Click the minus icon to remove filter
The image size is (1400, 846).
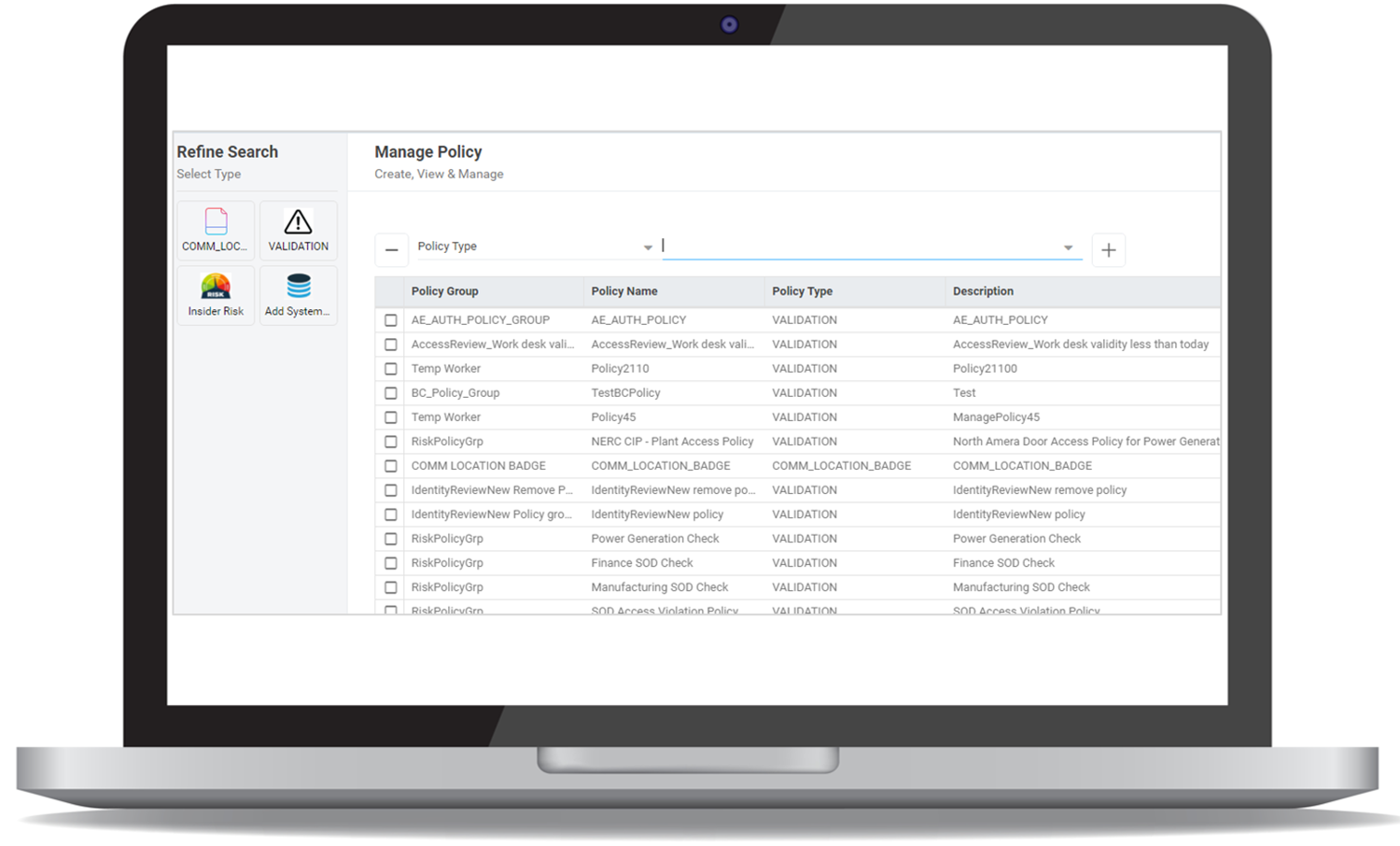(392, 249)
